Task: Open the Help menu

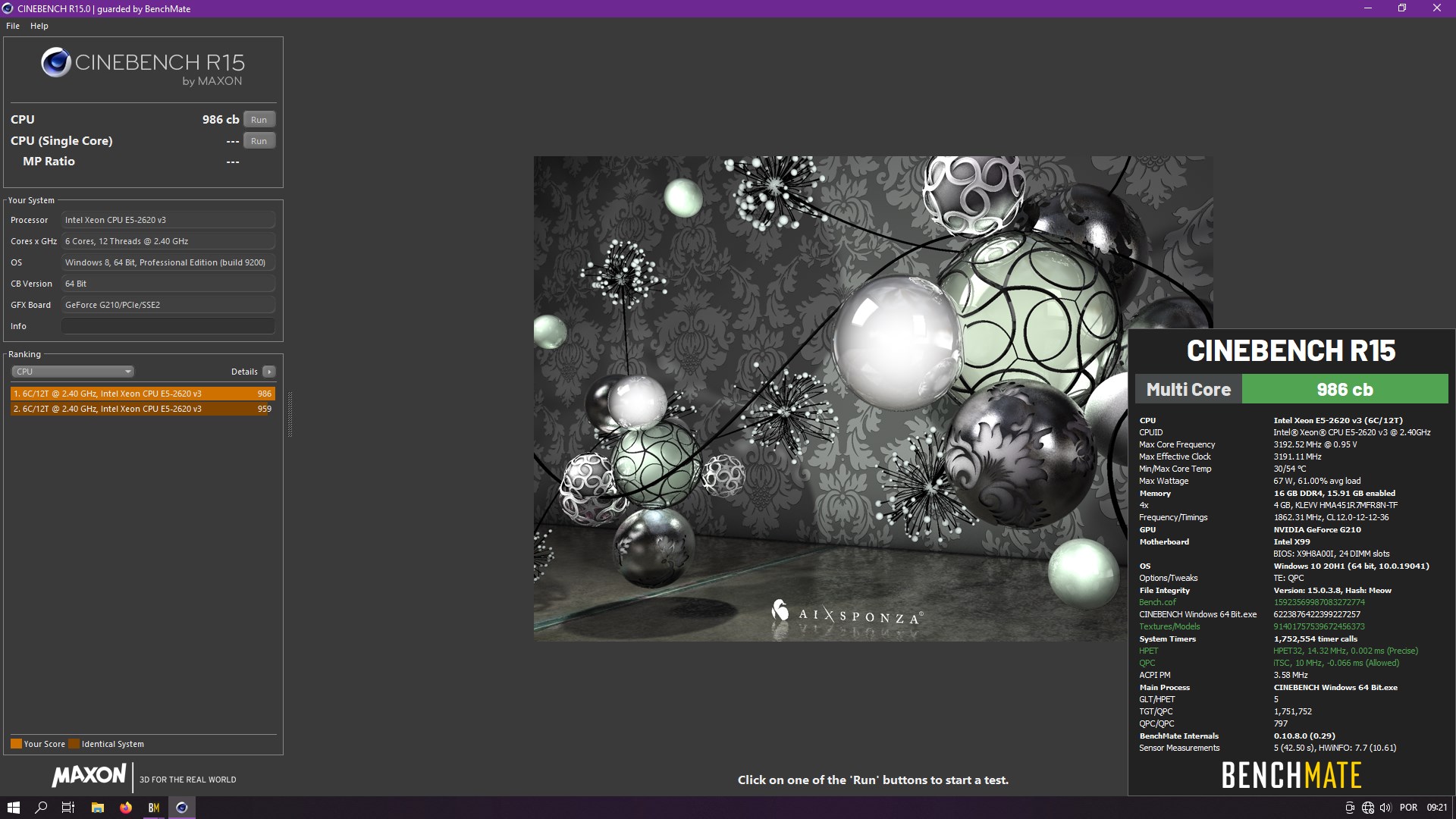Action: (39, 26)
